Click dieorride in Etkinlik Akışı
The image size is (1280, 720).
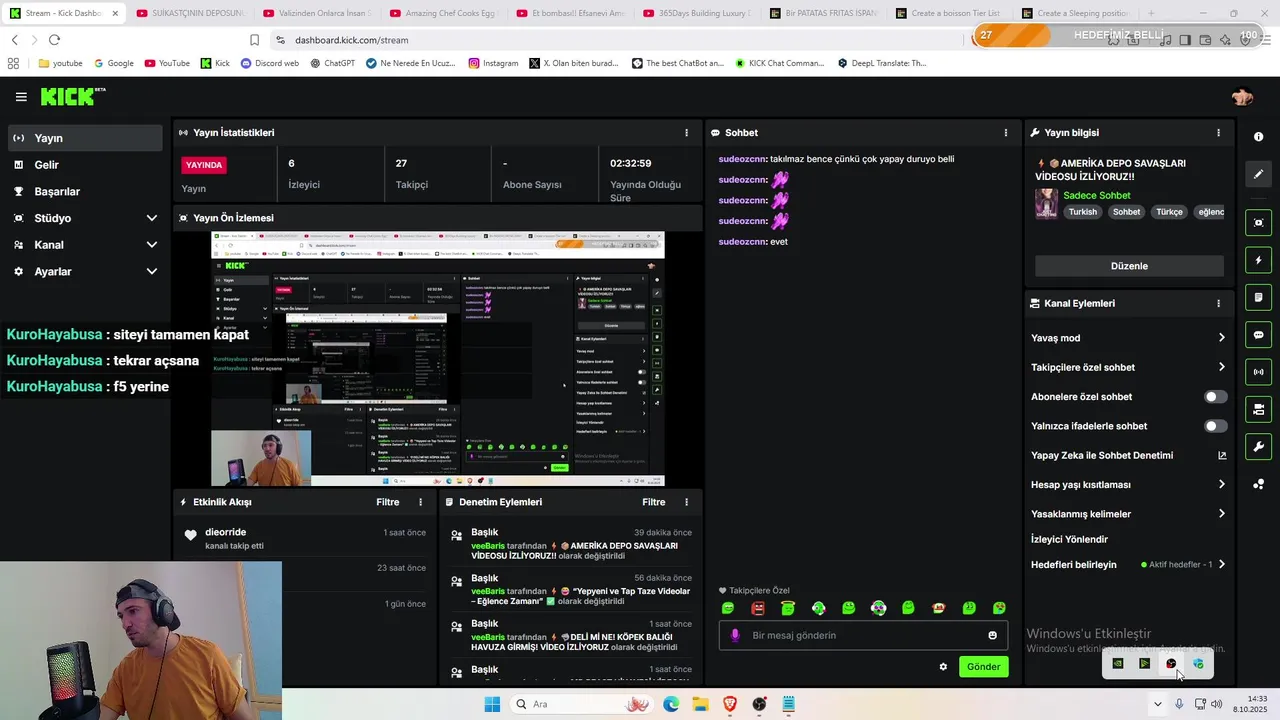[225, 532]
